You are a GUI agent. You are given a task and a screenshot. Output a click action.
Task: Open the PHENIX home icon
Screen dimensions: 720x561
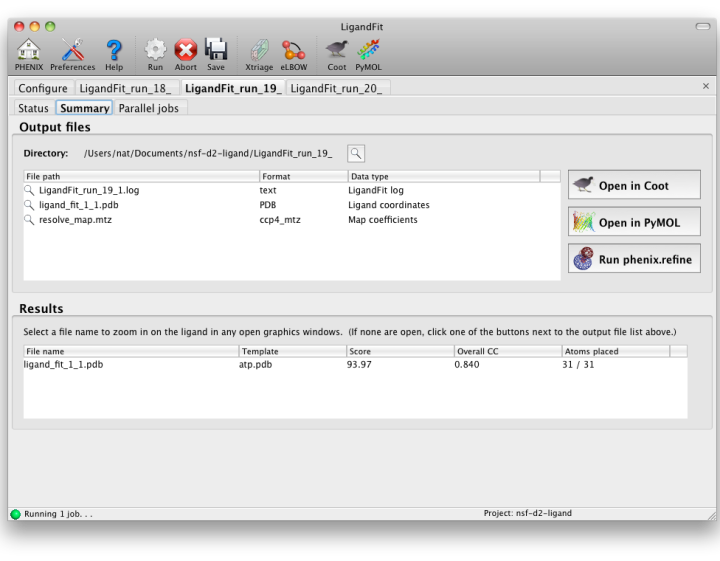tap(29, 53)
